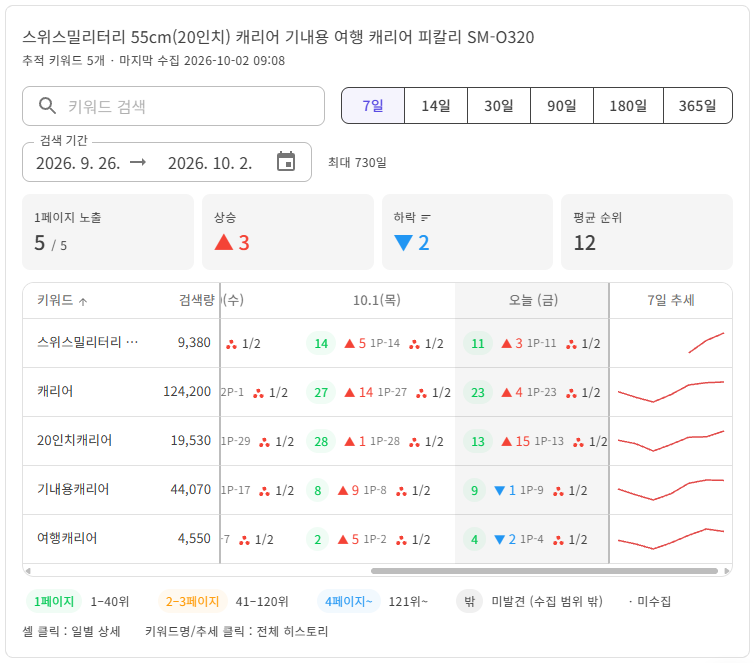
Task: Click 10.1 rank badge 28 for 20인치캐리어
Action: 321,441
